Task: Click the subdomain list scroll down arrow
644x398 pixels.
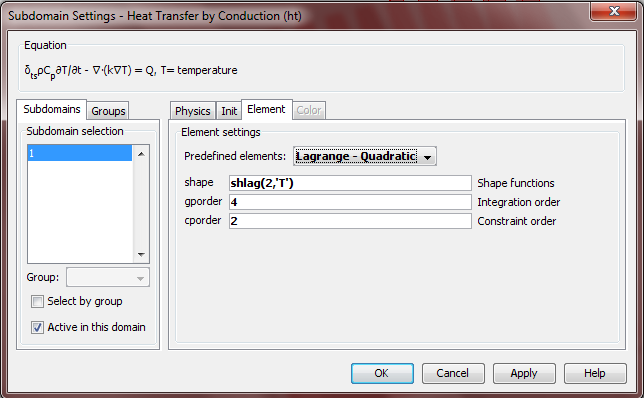Action: point(141,255)
